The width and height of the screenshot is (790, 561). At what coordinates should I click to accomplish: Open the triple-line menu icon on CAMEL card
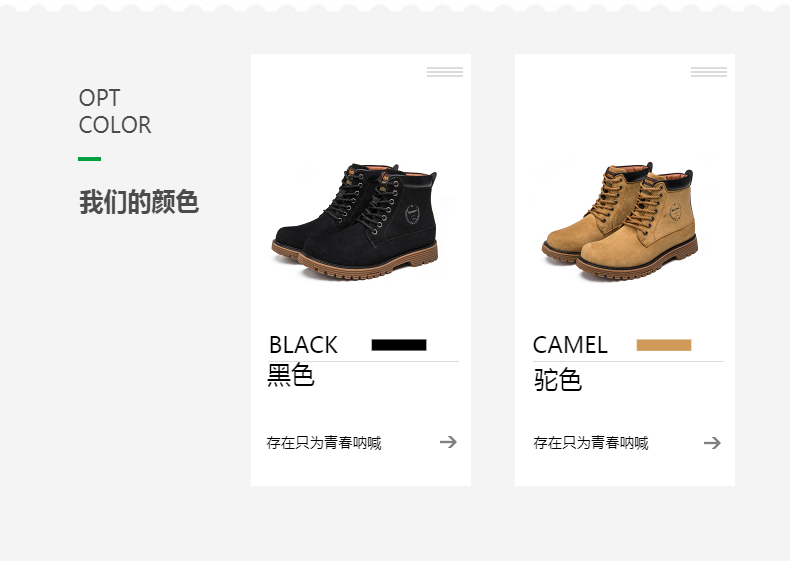[x=709, y=72]
